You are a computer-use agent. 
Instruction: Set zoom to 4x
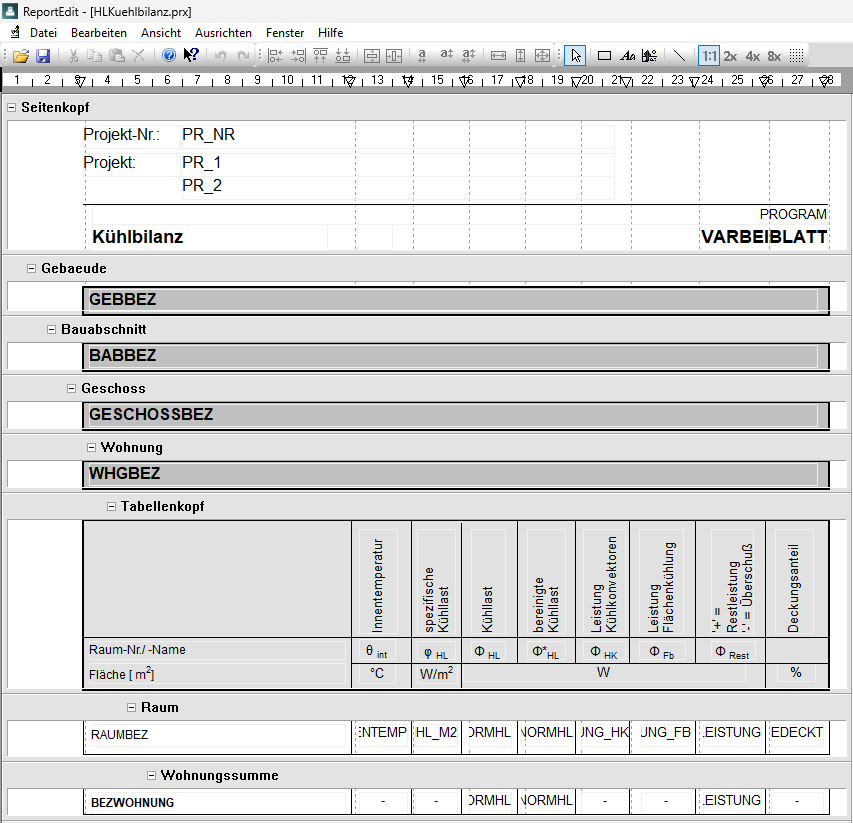[x=753, y=55]
